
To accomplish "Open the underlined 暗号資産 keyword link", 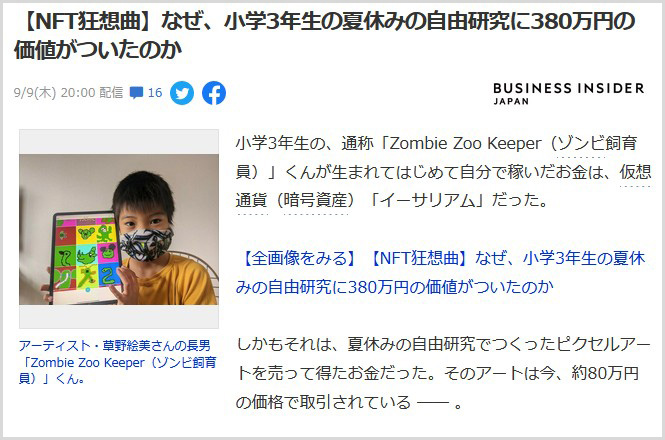I will 316,200.
